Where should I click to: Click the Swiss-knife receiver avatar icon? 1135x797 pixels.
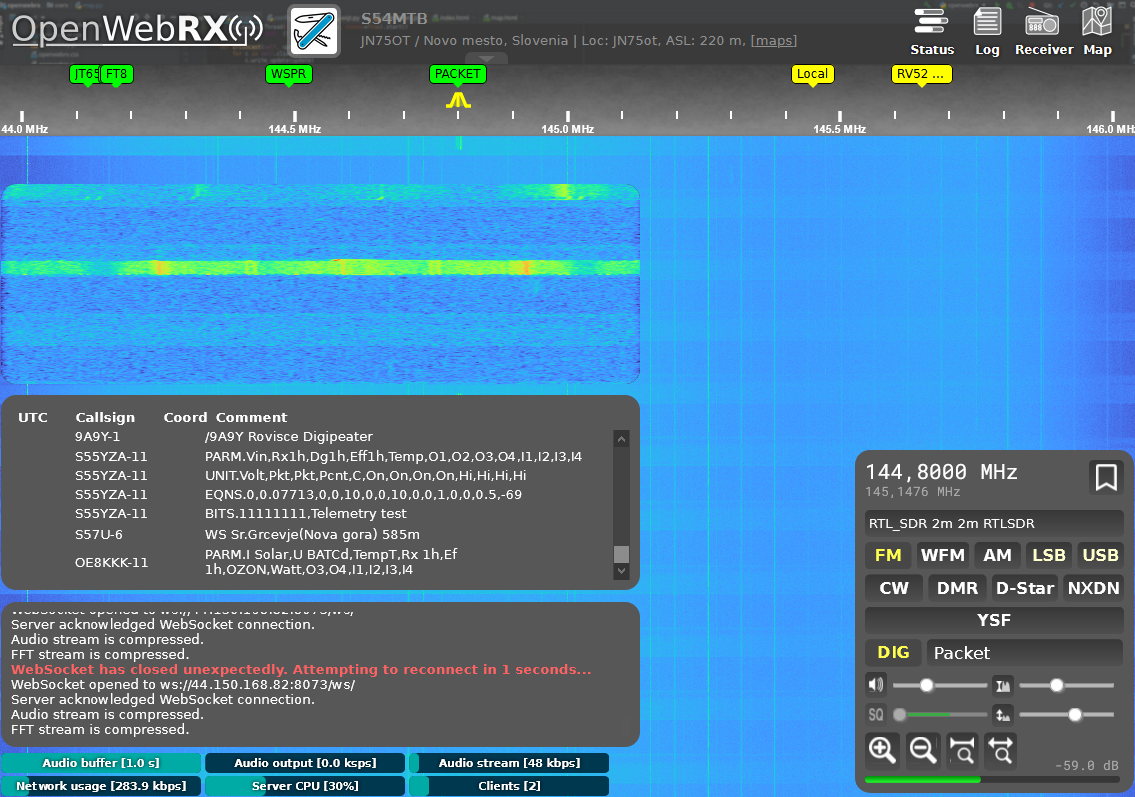[x=314, y=31]
